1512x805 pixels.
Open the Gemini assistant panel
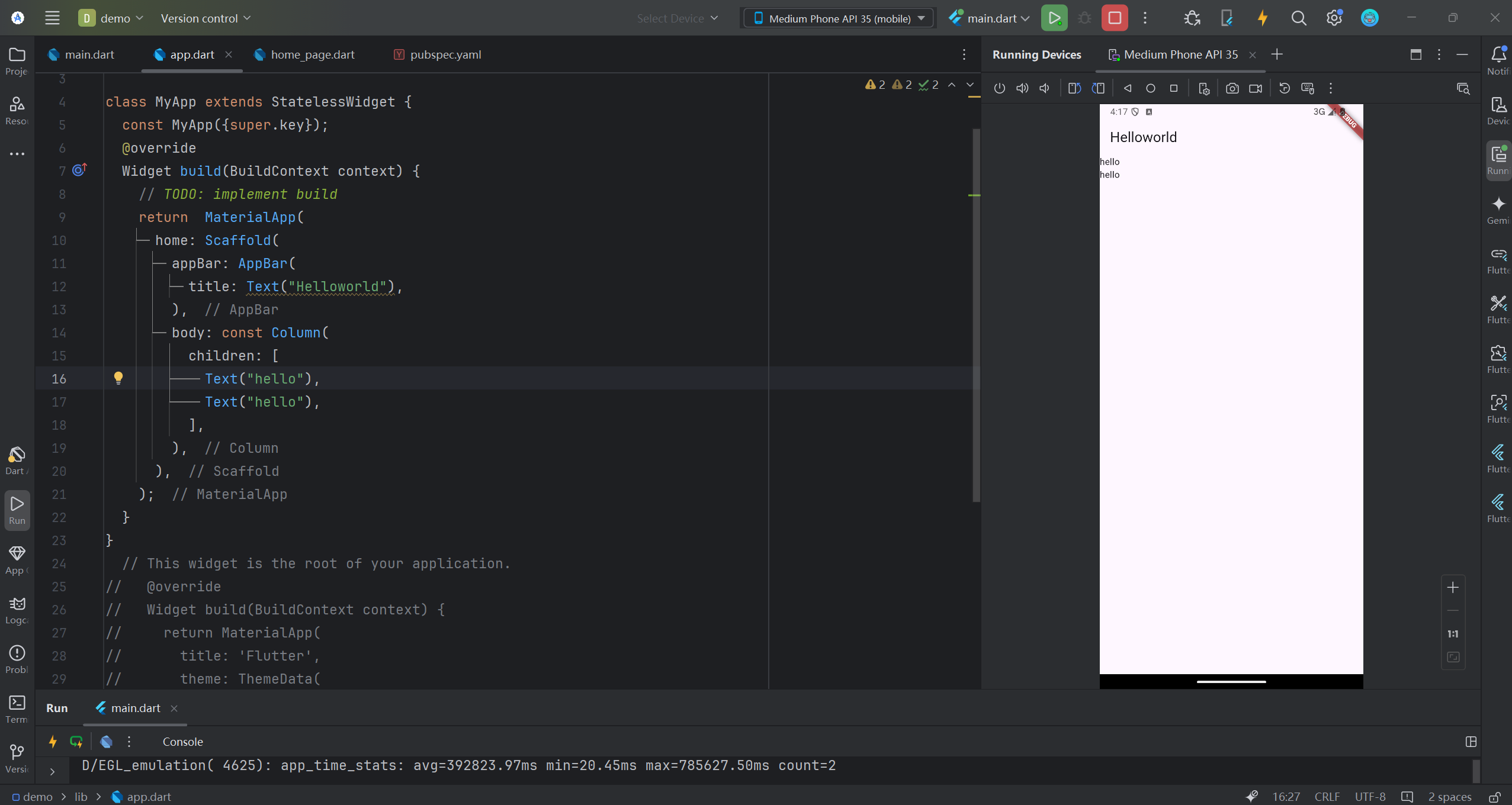(1498, 210)
